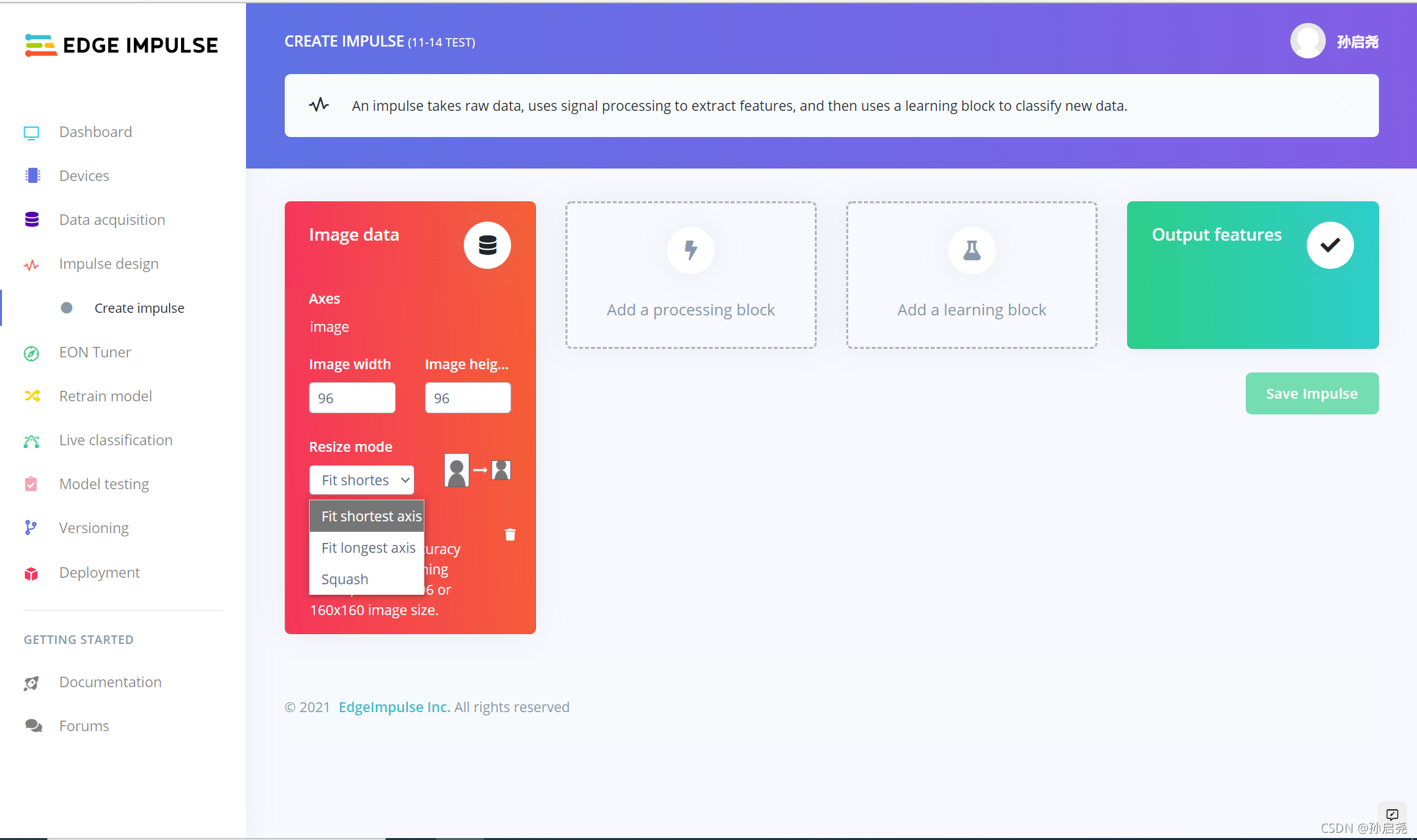The height and width of the screenshot is (840, 1417).
Task: Click the database icon in Image data
Action: [x=487, y=245]
